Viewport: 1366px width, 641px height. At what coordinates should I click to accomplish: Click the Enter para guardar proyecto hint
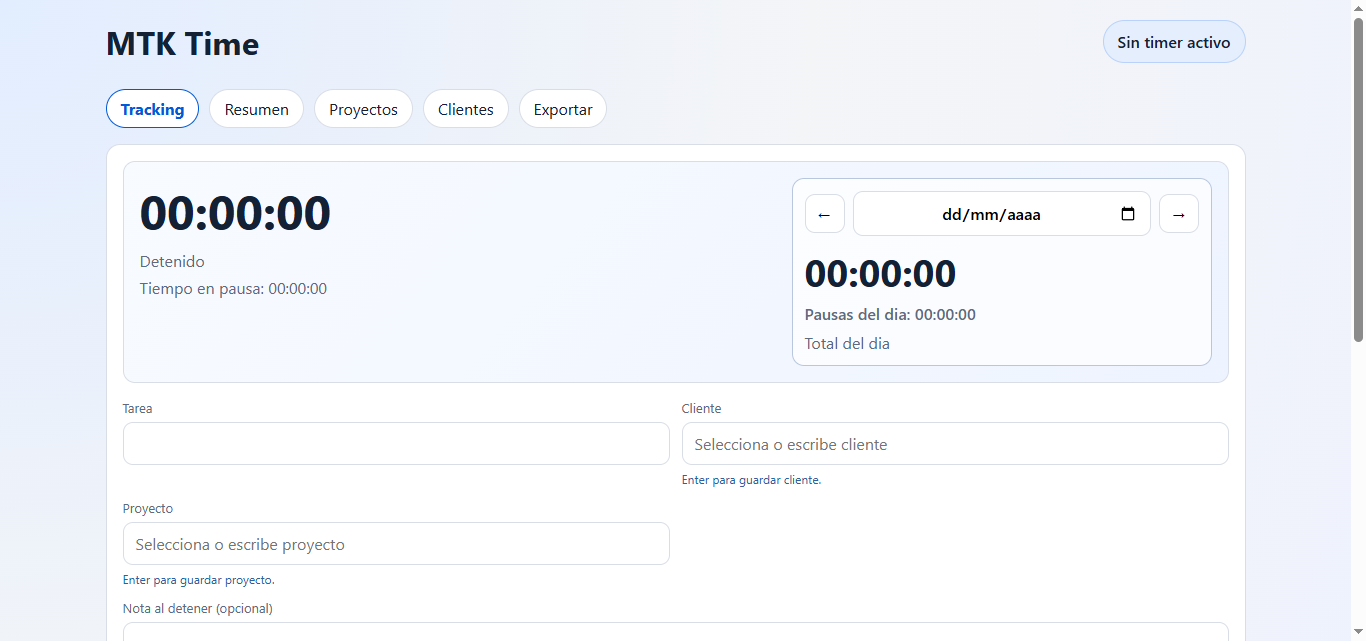tap(198, 579)
